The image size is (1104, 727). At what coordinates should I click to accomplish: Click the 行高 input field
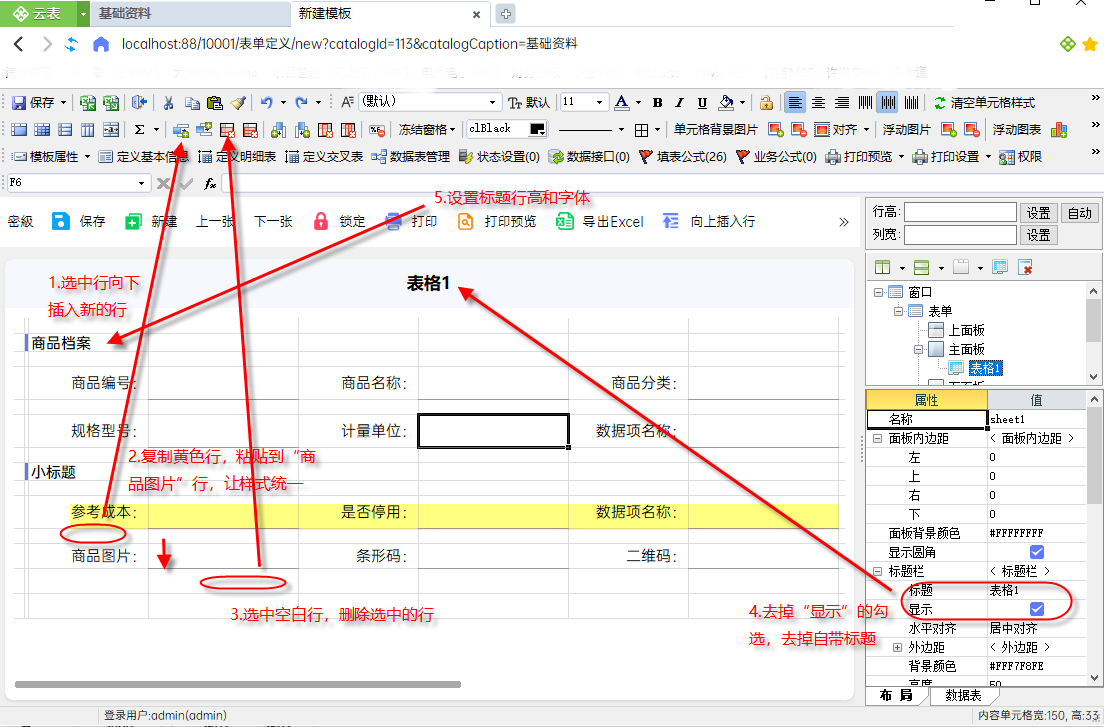[960, 213]
